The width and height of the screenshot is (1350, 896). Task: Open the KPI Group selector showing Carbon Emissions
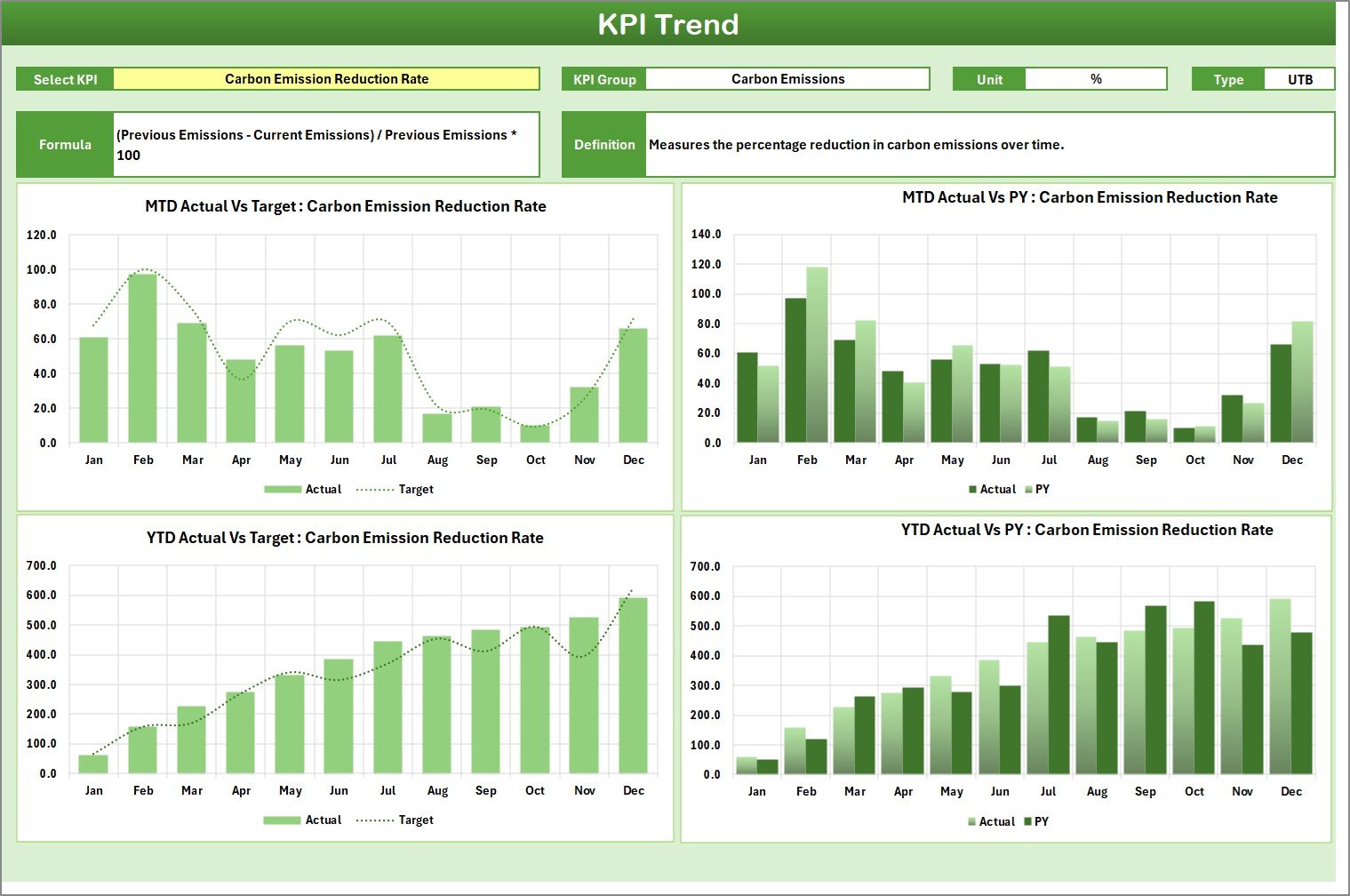point(787,78)
